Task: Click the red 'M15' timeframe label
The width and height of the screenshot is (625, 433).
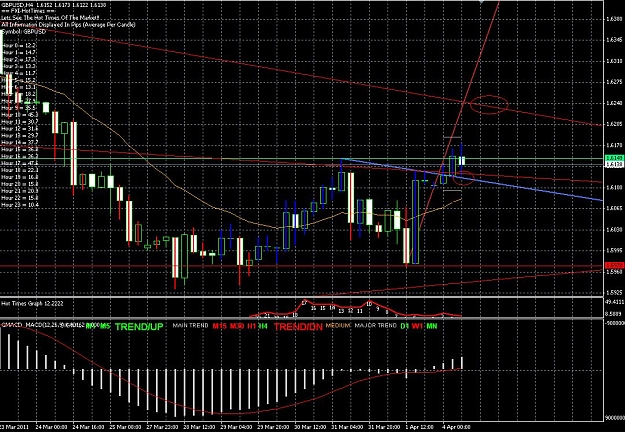Action: pyautogui.click(x=219, y=326)
